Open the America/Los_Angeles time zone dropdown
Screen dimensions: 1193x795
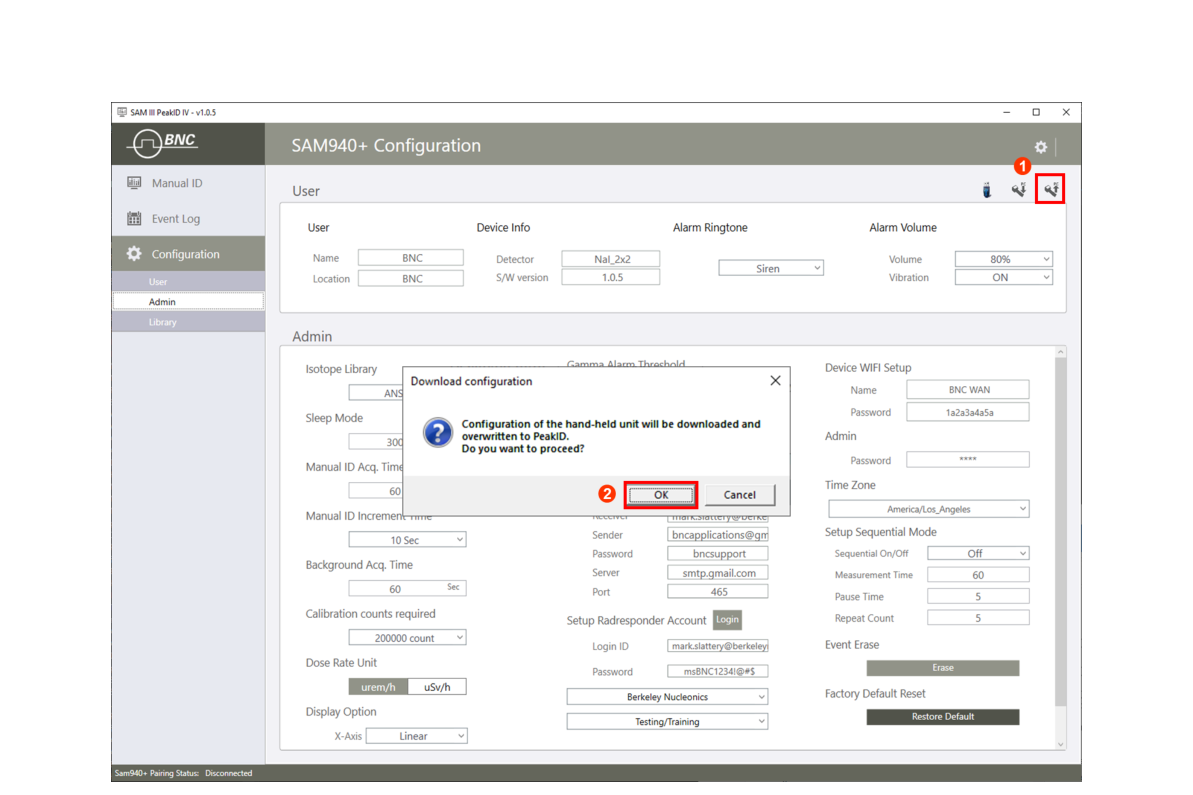(x=928, y=509)
